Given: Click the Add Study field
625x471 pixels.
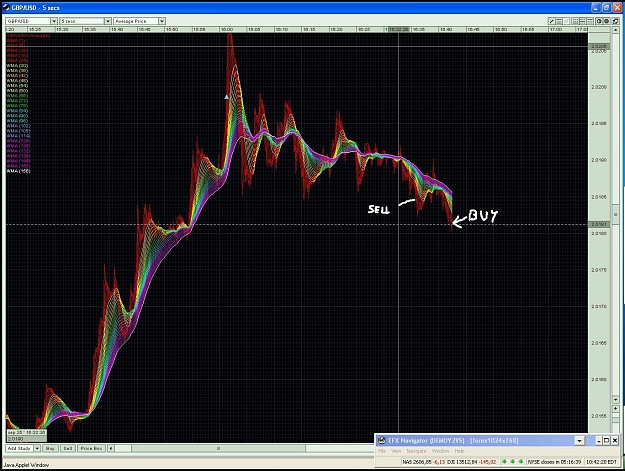Looking at the screenshot, I should click(19, 449).
